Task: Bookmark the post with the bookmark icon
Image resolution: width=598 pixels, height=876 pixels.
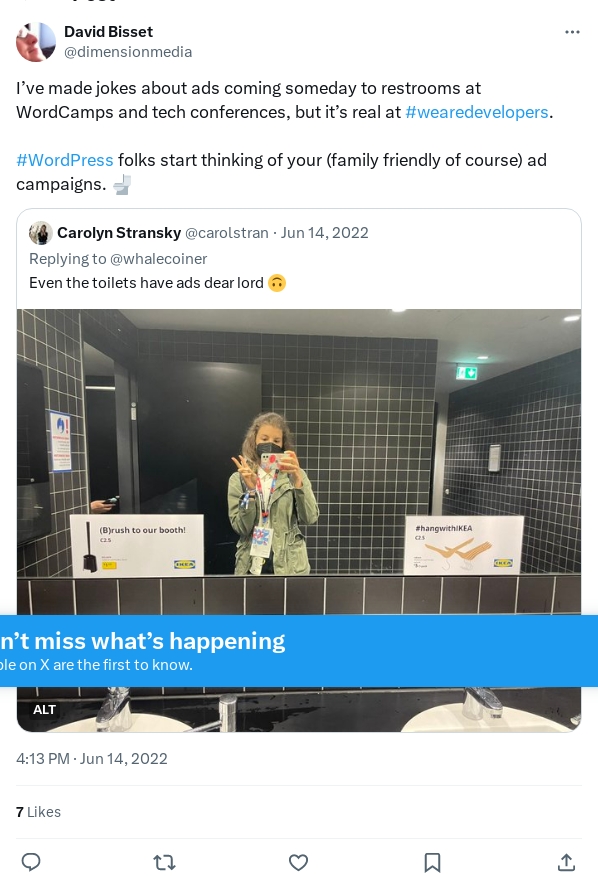Action: 432,862
